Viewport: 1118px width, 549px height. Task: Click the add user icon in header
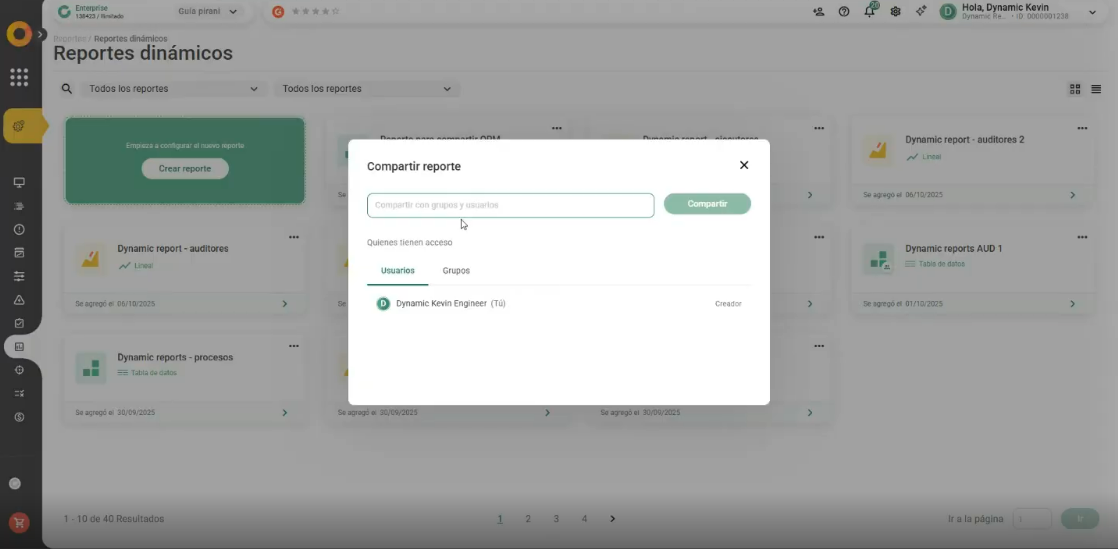[819, 12]
